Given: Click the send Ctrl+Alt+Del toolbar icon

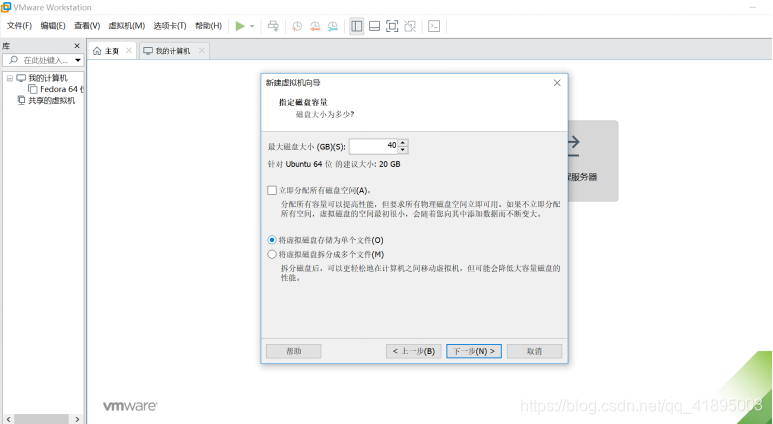Looking at the screenshot, I should tap(273, 26).
